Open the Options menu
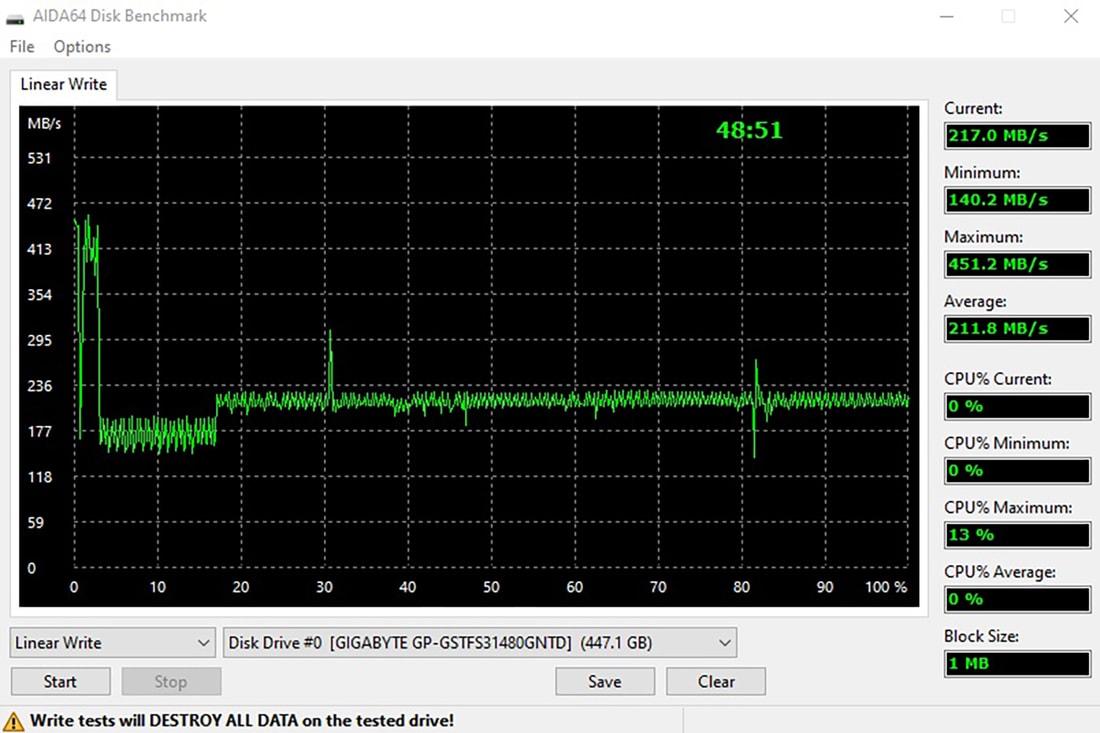This screenshot has width=1100, height=733. point(82,46)
